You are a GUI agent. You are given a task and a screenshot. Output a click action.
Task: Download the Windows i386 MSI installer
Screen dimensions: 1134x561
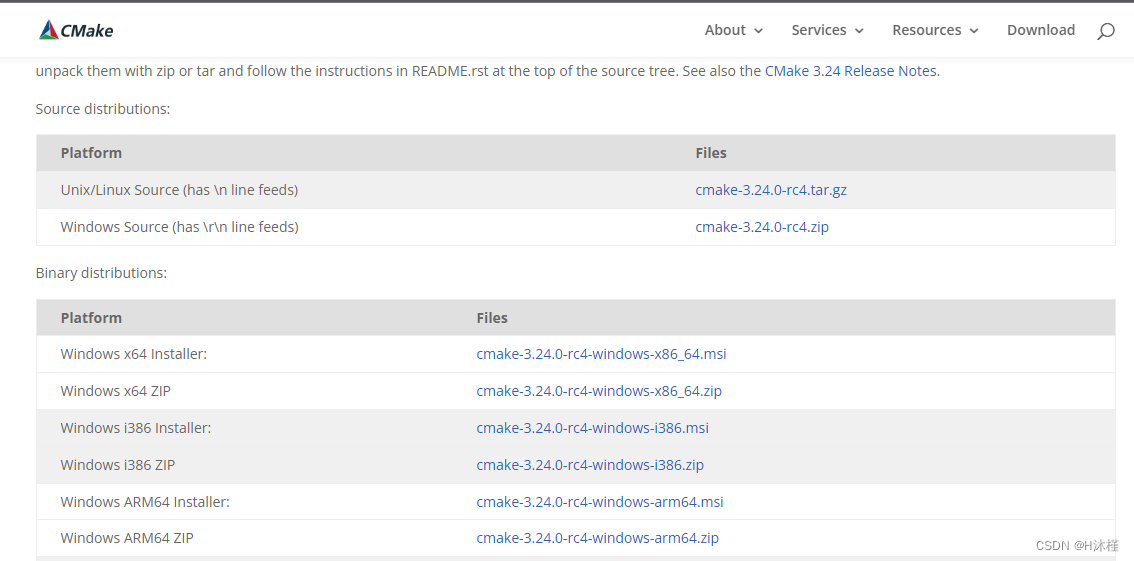(x=592, y=428)
